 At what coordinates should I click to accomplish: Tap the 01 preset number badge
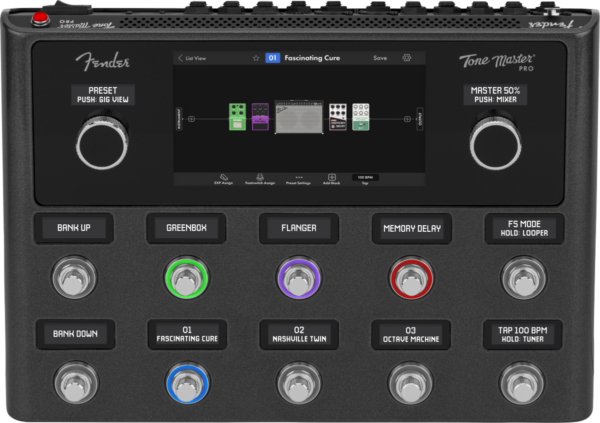pos(272,58)
